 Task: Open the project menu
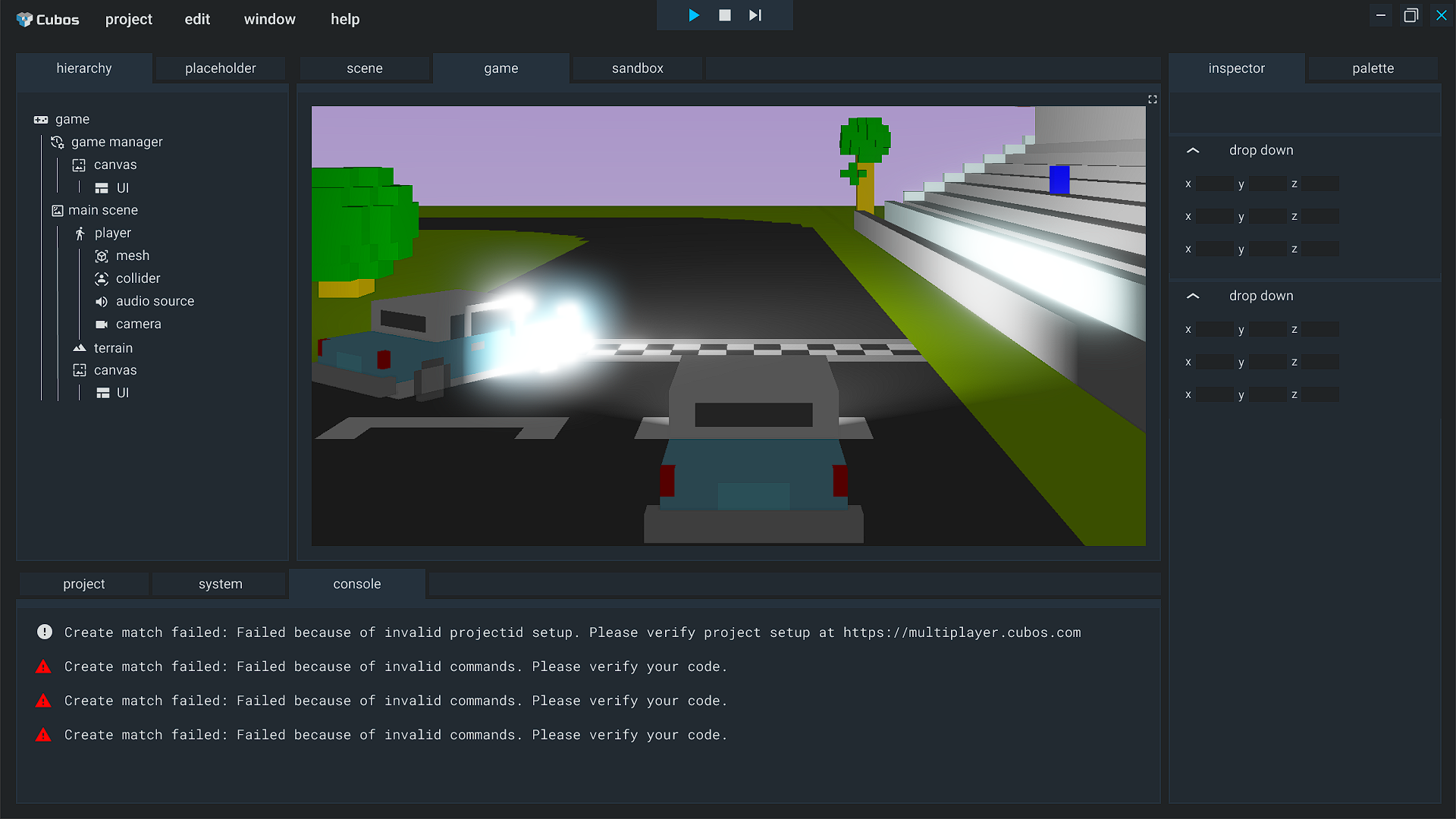pos(129,19)
